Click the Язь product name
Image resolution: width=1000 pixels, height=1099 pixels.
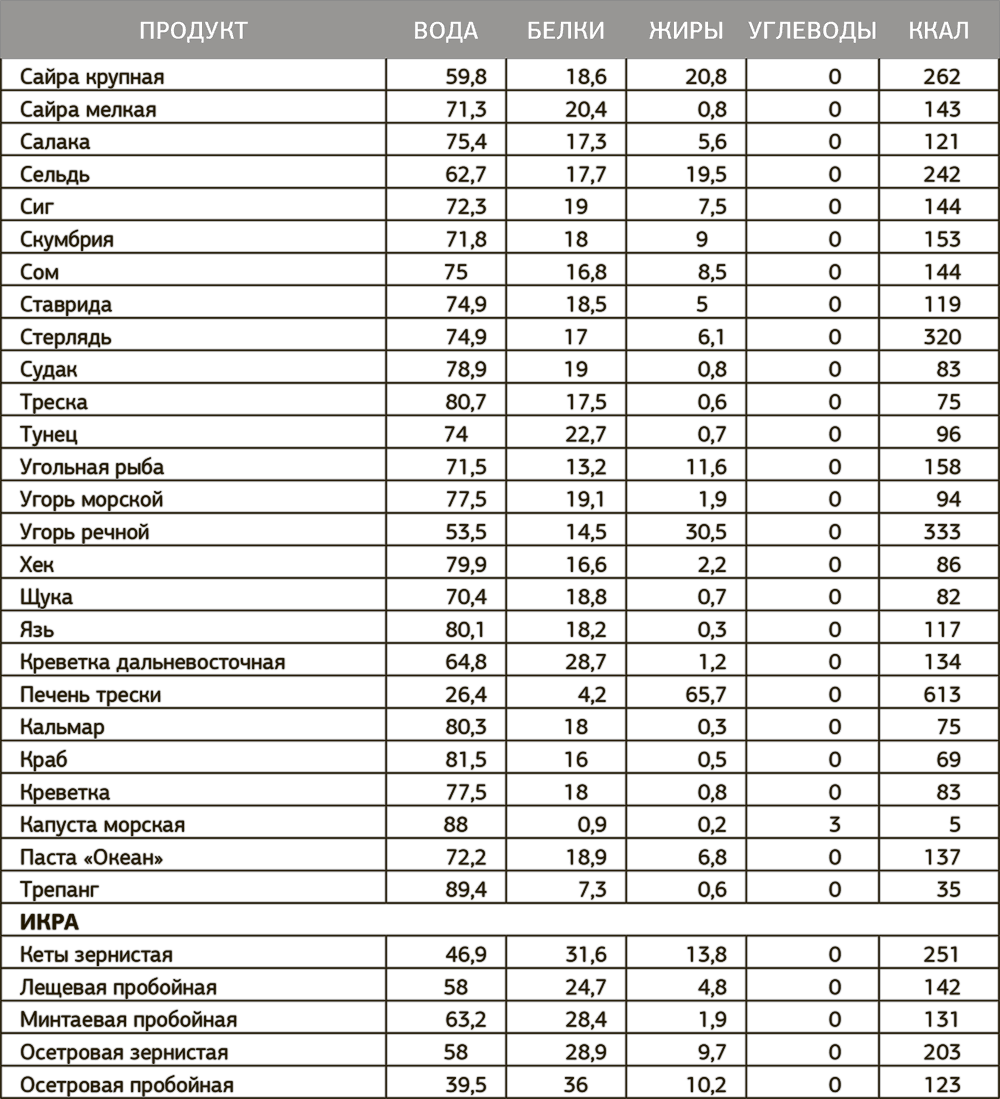tap(36, 630)
